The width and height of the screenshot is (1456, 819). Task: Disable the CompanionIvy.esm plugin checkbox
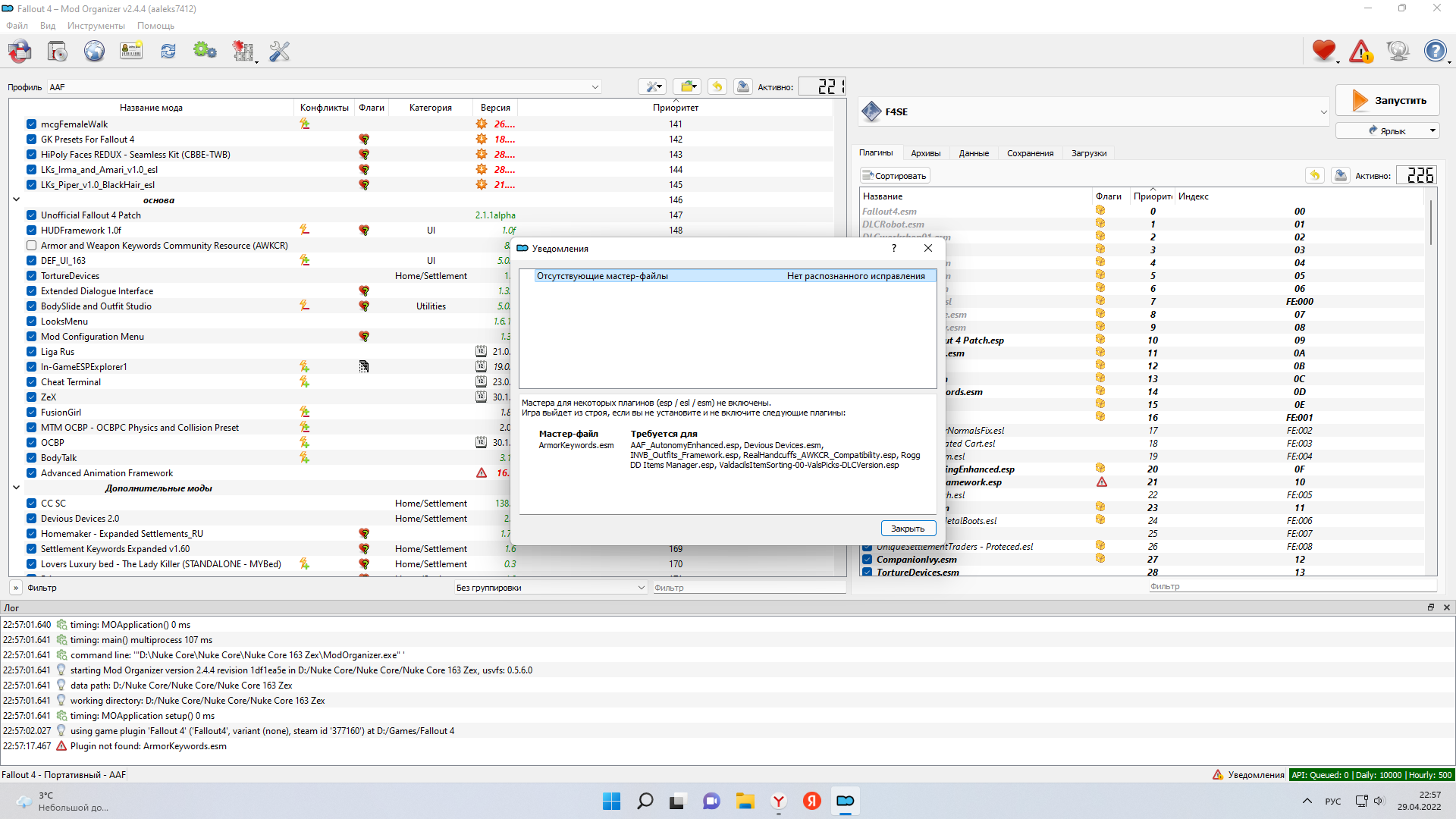[x=867, y=560]
